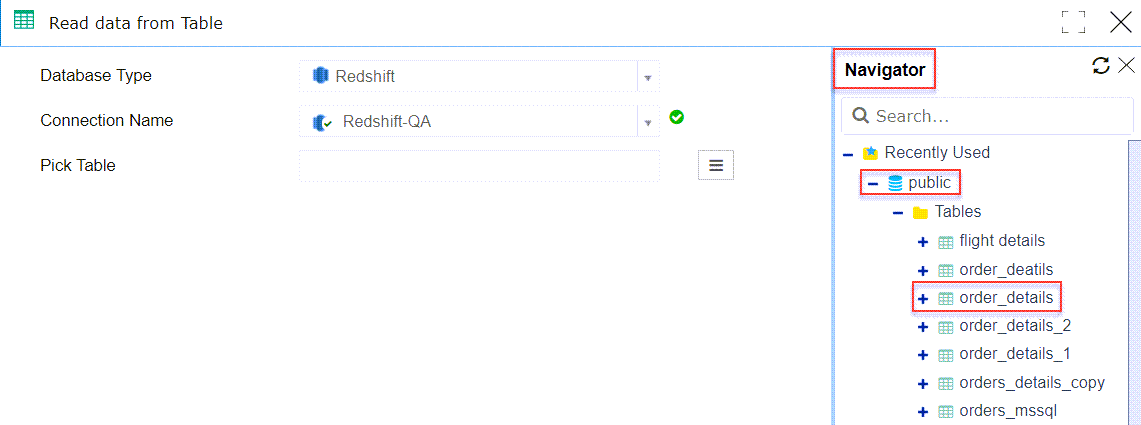
Task: Click the fullscreen expand icon
Action: pyautogui.click(x=1073, y=23)
